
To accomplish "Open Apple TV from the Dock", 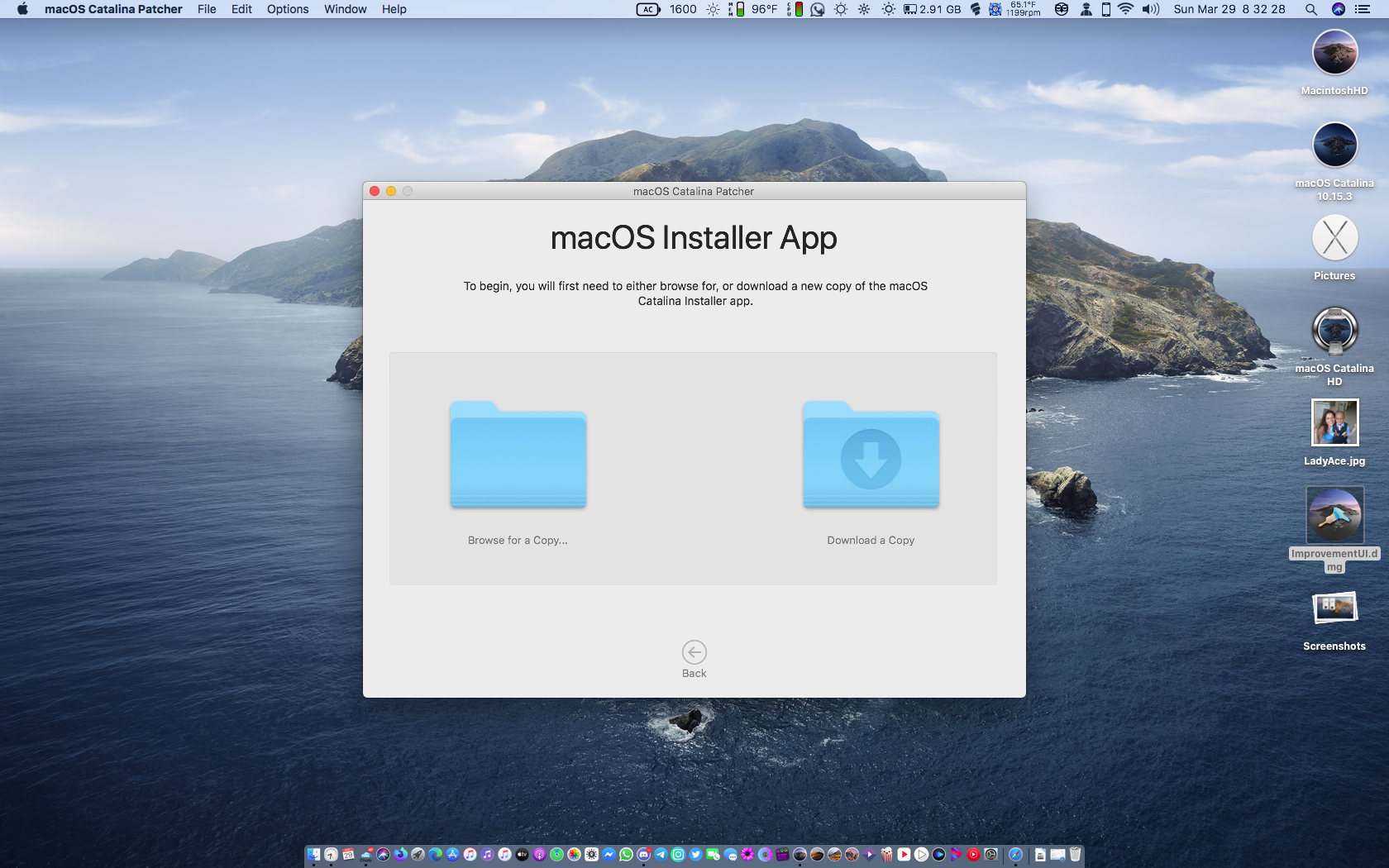I will coord(523,855).
